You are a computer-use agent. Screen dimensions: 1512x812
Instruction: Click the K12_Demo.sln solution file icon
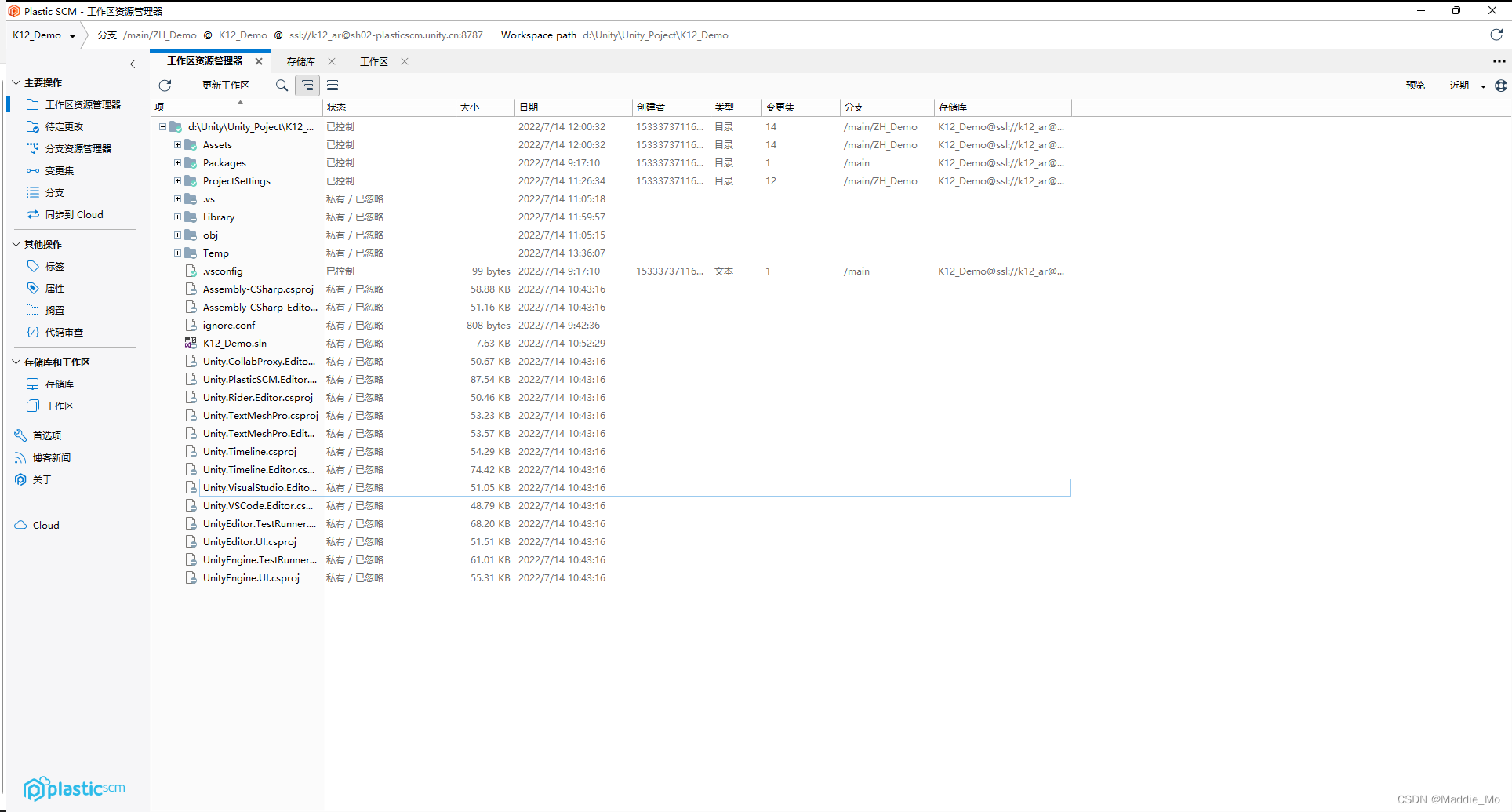pos(191,343)
